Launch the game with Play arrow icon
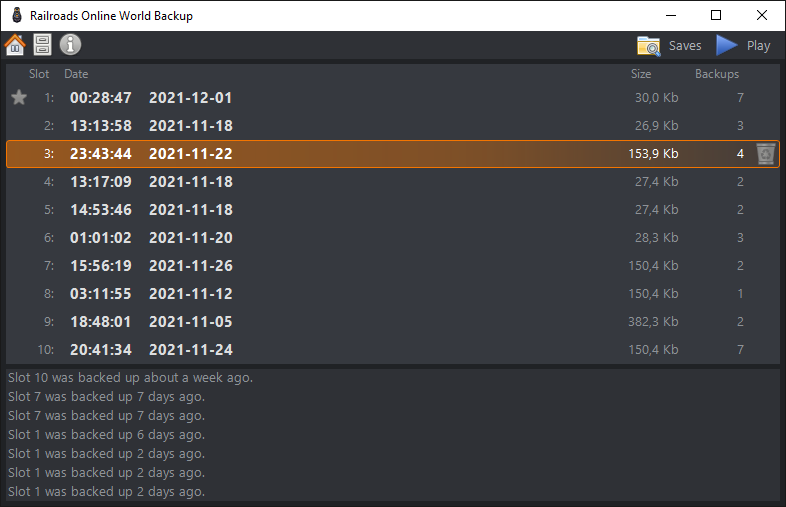This screenshot has height=507, width=786. (726, 45)
